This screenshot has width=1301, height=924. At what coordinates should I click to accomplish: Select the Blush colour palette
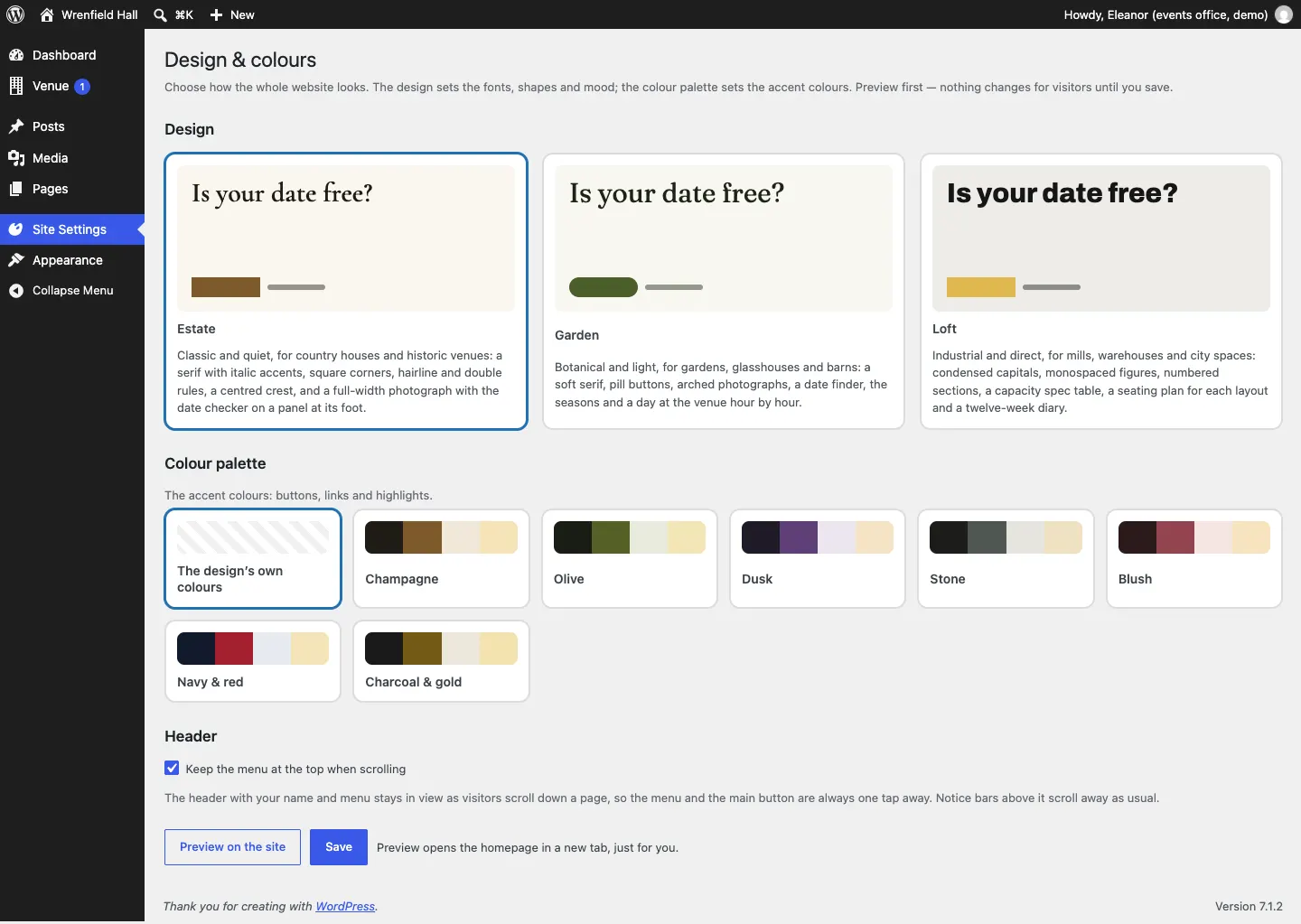pos(1194,559)
